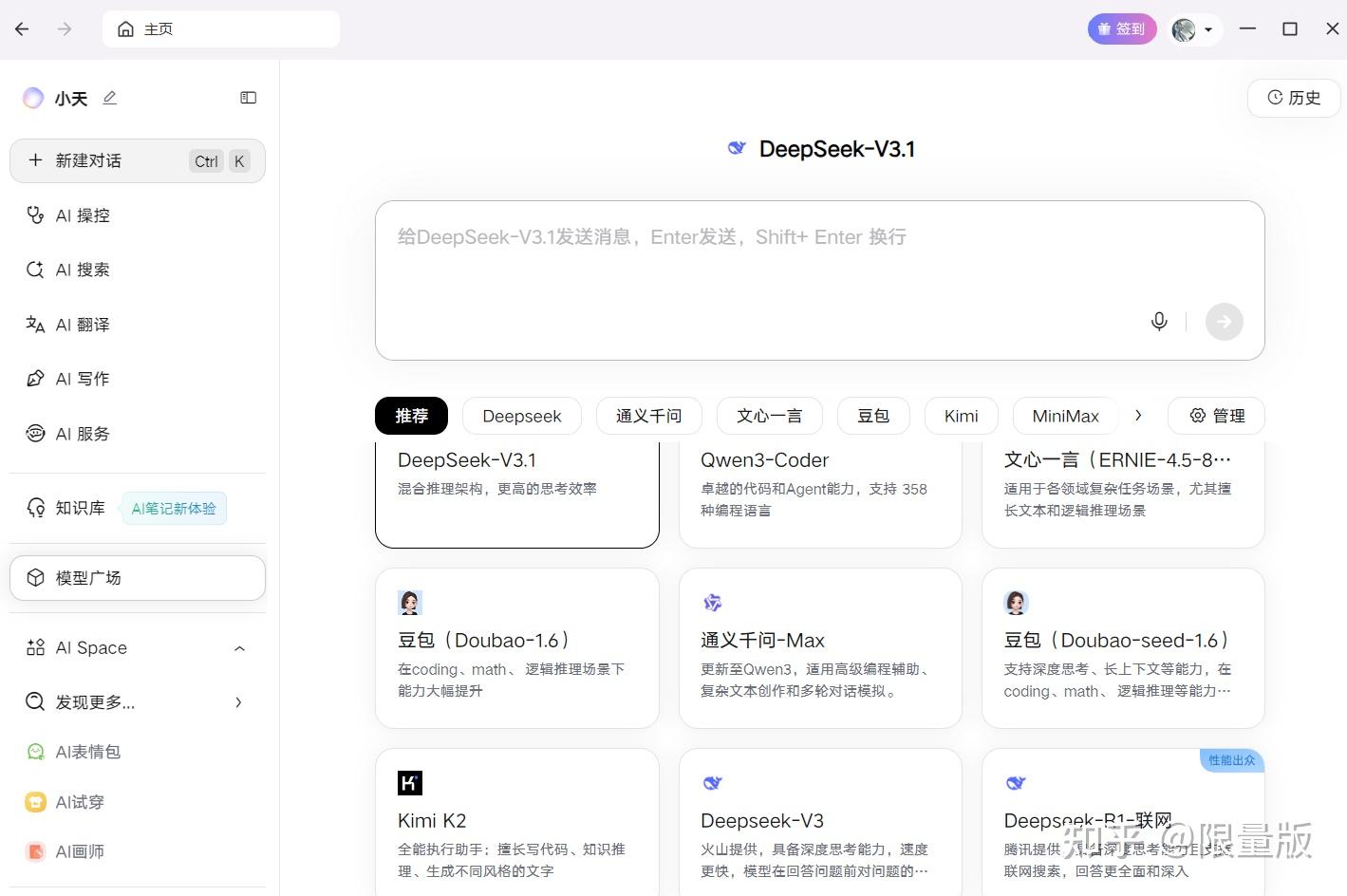1347x896 pixels.
Task: Select the Kimi category tab
Action: click(962, 416)
